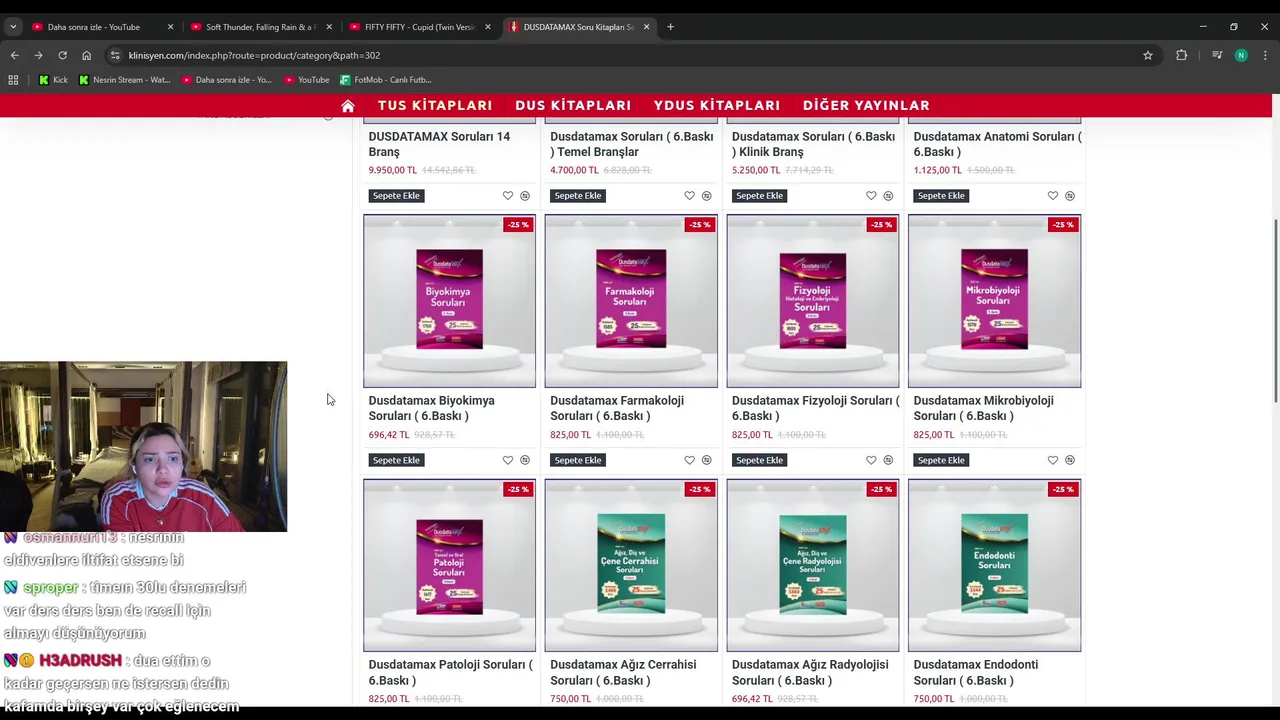
Task: Add Farmakoloji Soruları to cart
Action: tap(578, 460)
